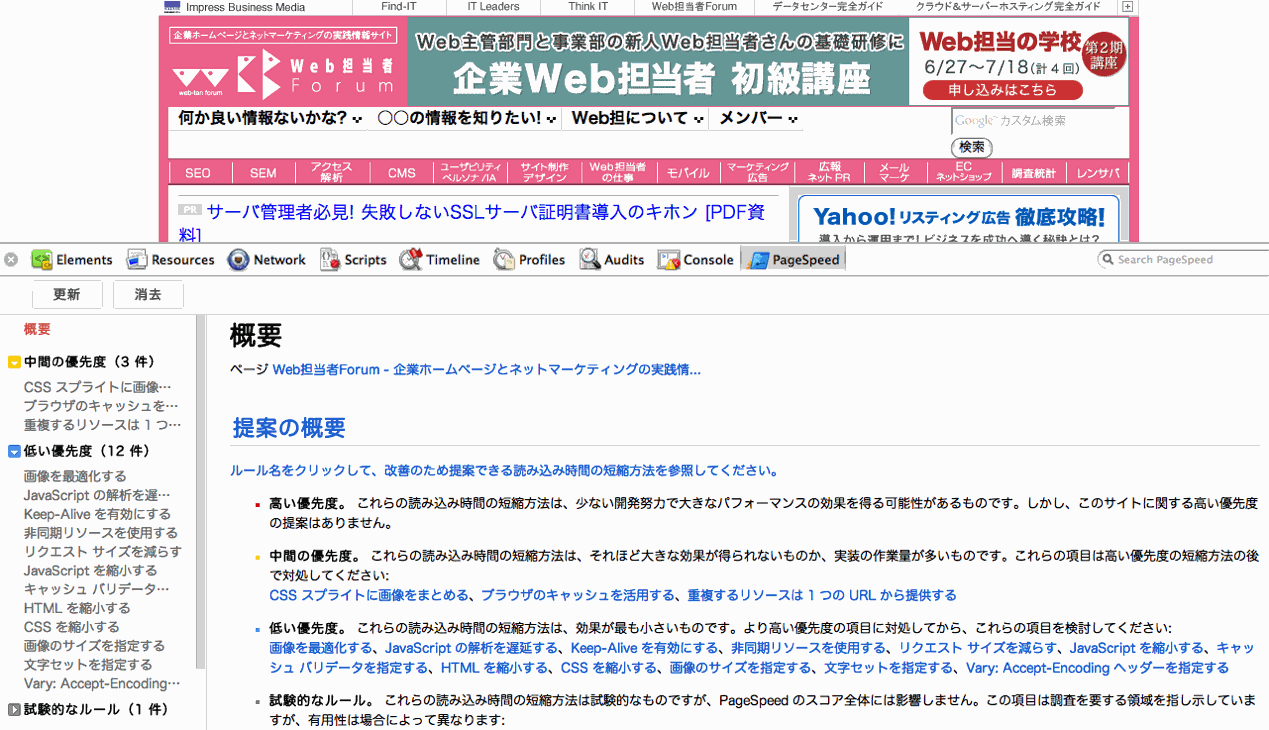Click the Google カスタム検索 field
Image resolution: width=1269 pixels, height=730 pixels.
coord(1032,121)
